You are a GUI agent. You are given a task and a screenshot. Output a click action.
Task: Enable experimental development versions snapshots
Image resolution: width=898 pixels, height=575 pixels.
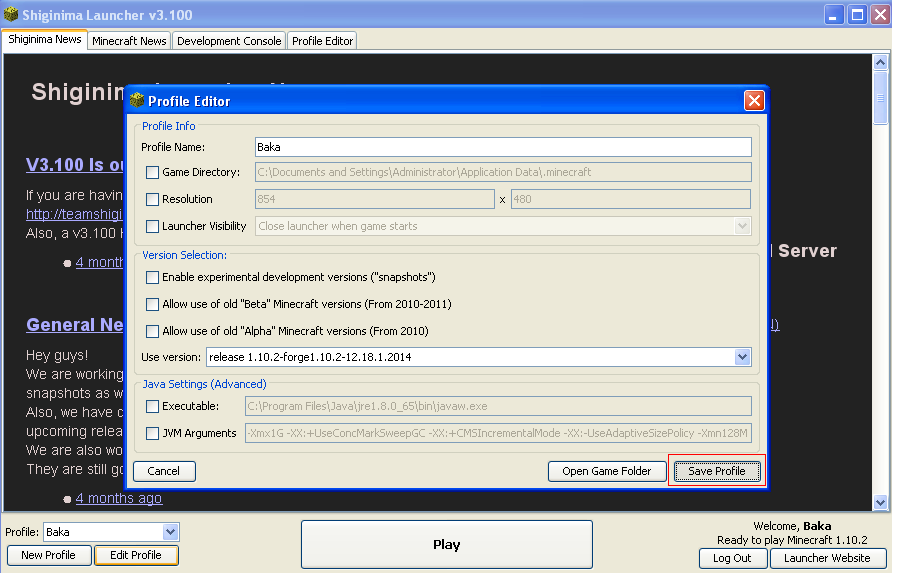(x=153, y=278)
